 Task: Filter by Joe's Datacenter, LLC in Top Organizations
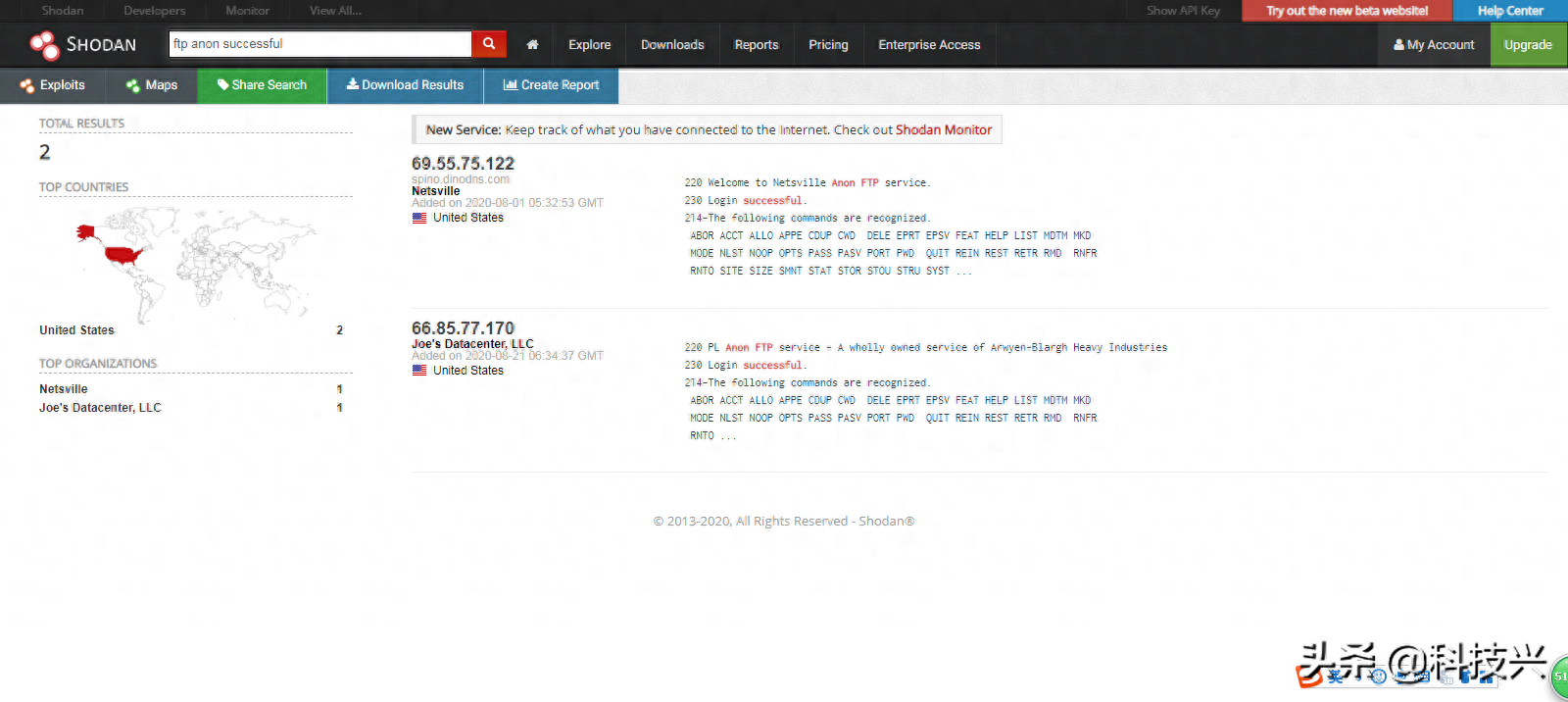click(x=100, y=408)
